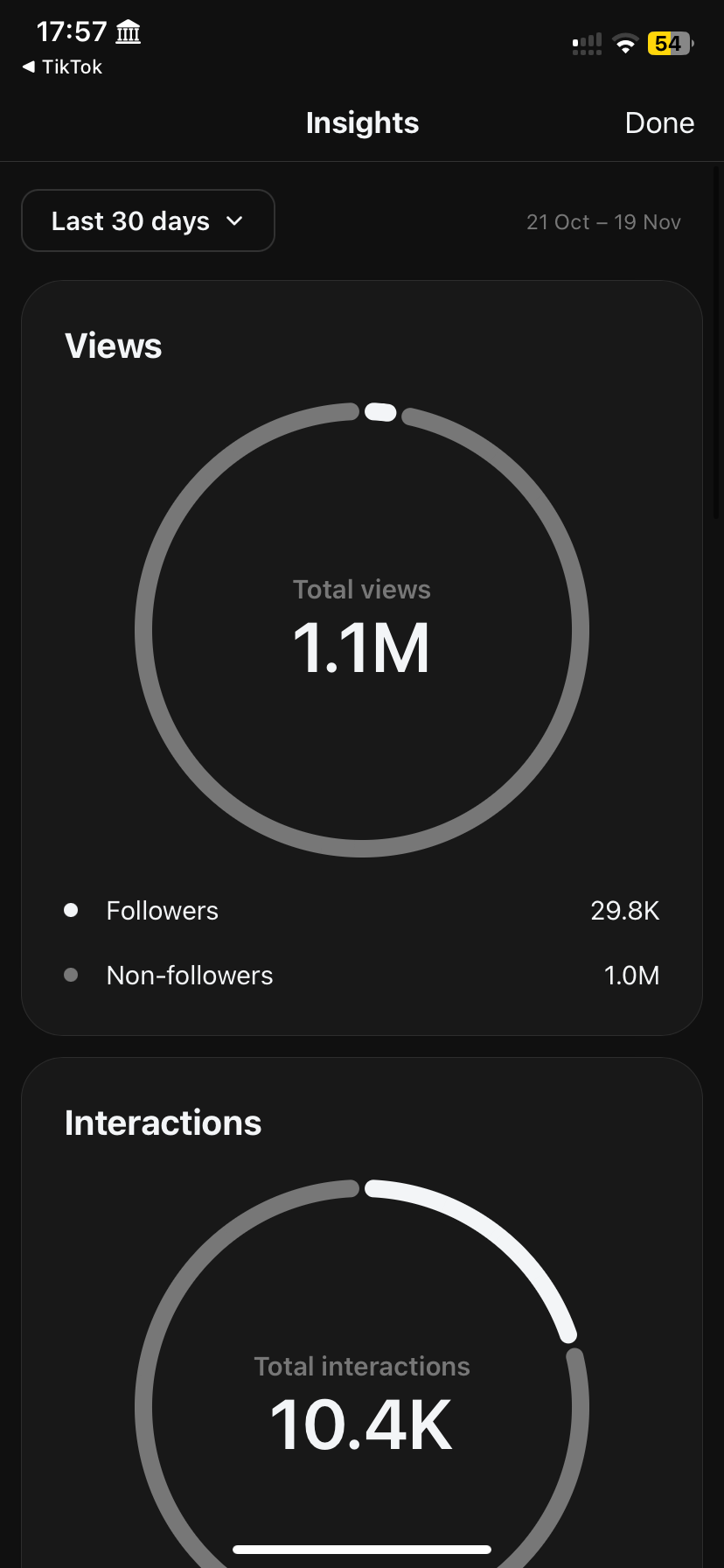This screenshot has width=724, height=1568.
Task: Tap the white Followers legend dot
Action: (x=72, y=910)
